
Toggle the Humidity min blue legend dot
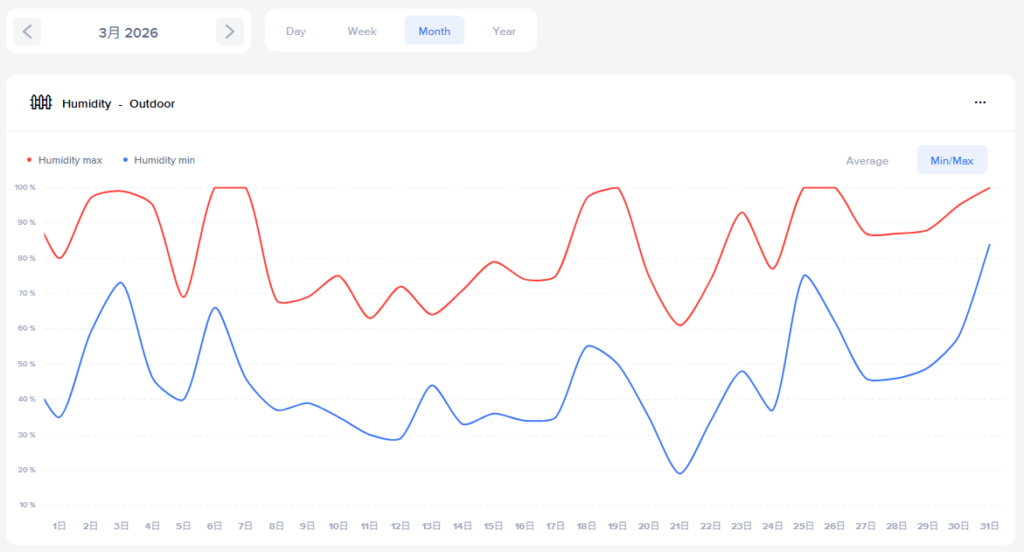(125, 160)
